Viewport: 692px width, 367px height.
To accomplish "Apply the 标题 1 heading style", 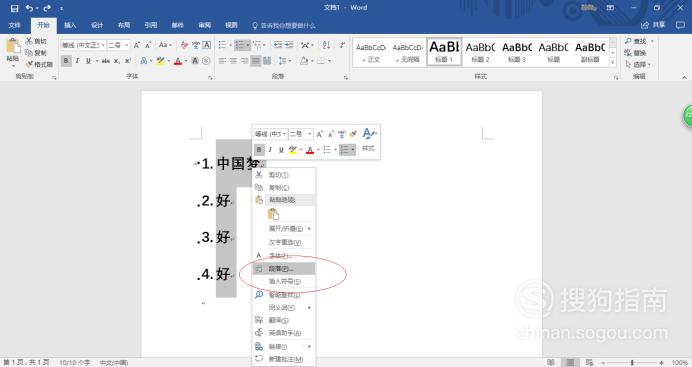I will point(444,52).
